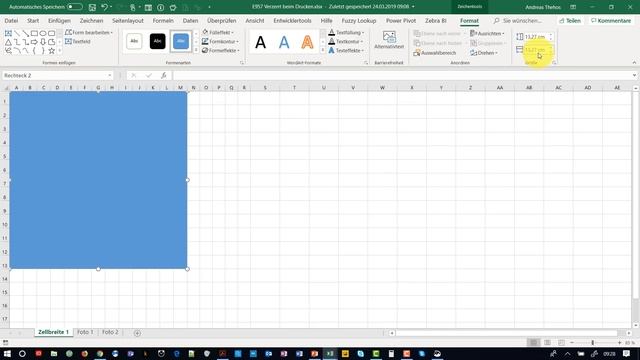Open the Datei tab
The image size is (640, 360).
pyautogui.click(x=11, y=20)
